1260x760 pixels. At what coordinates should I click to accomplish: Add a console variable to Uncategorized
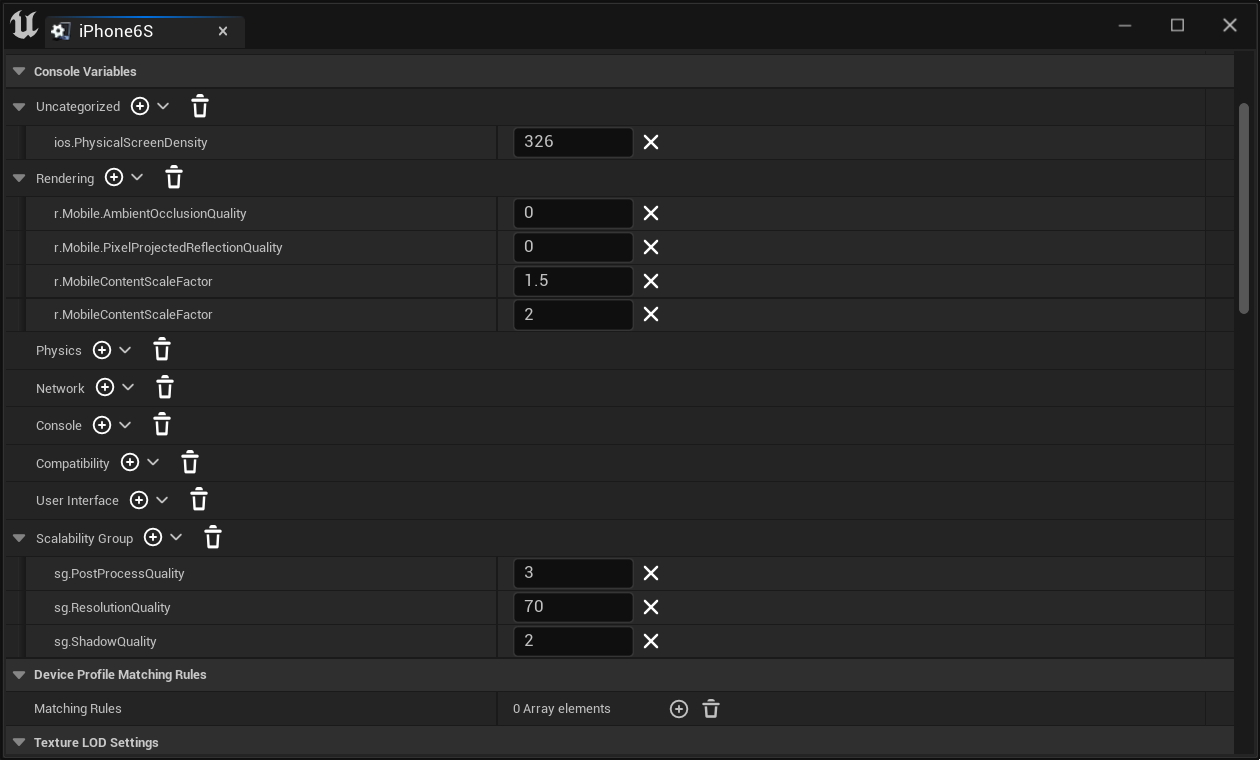(140, 106)
